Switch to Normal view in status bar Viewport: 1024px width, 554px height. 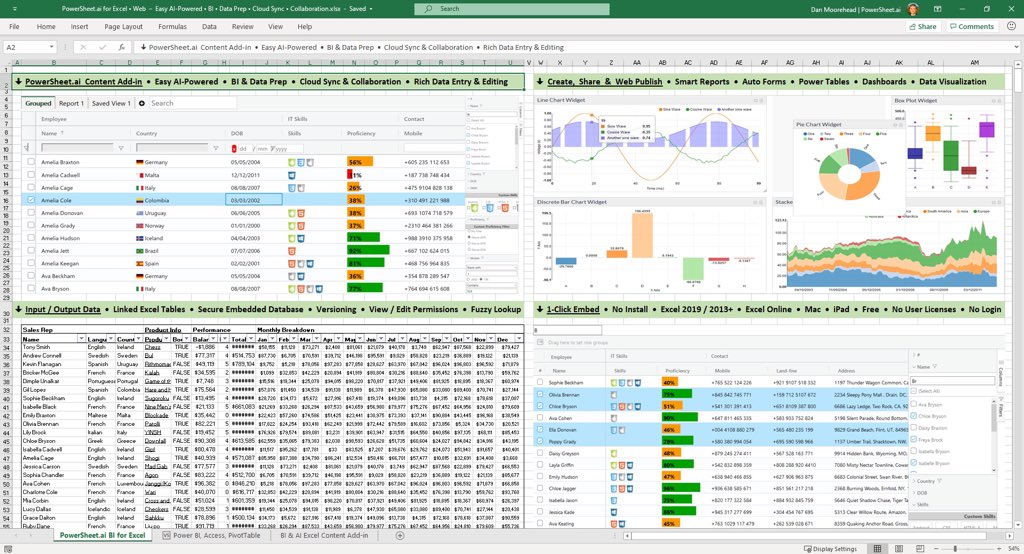877,548
